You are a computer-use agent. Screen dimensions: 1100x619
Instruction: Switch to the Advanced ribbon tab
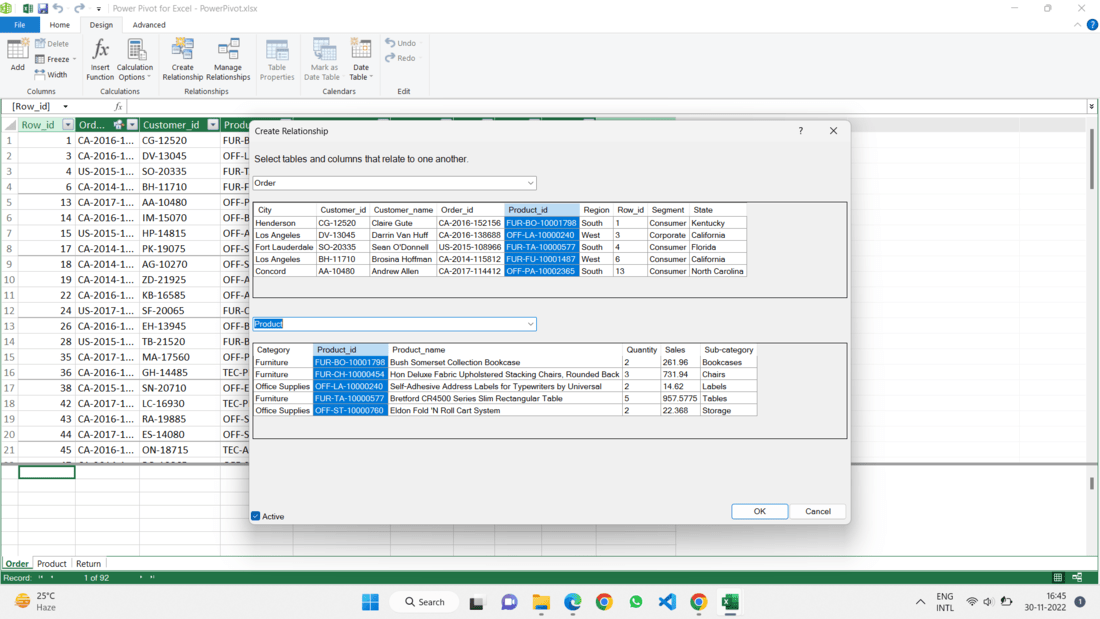tap(149, 25)
